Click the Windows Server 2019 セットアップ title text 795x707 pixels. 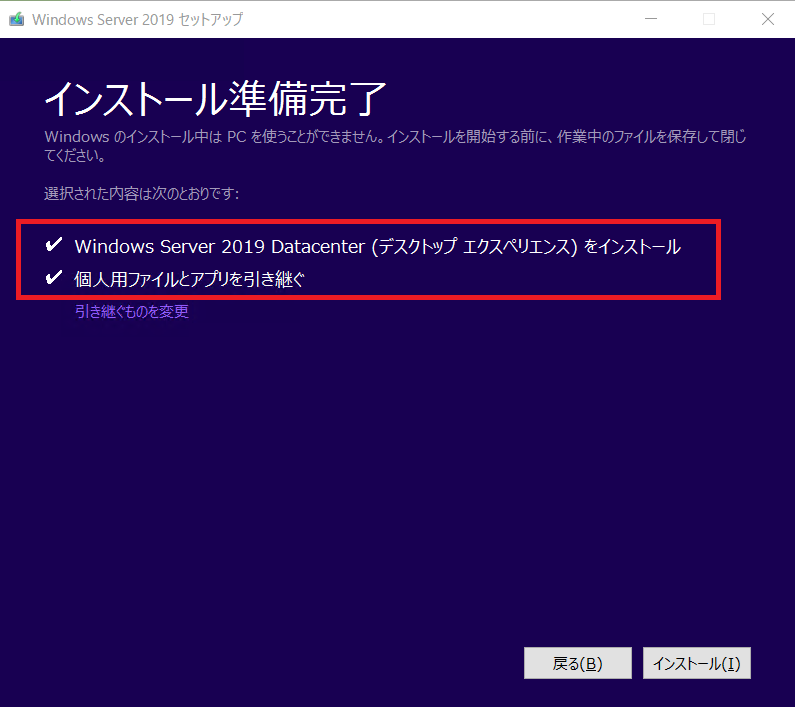point(137,19)
